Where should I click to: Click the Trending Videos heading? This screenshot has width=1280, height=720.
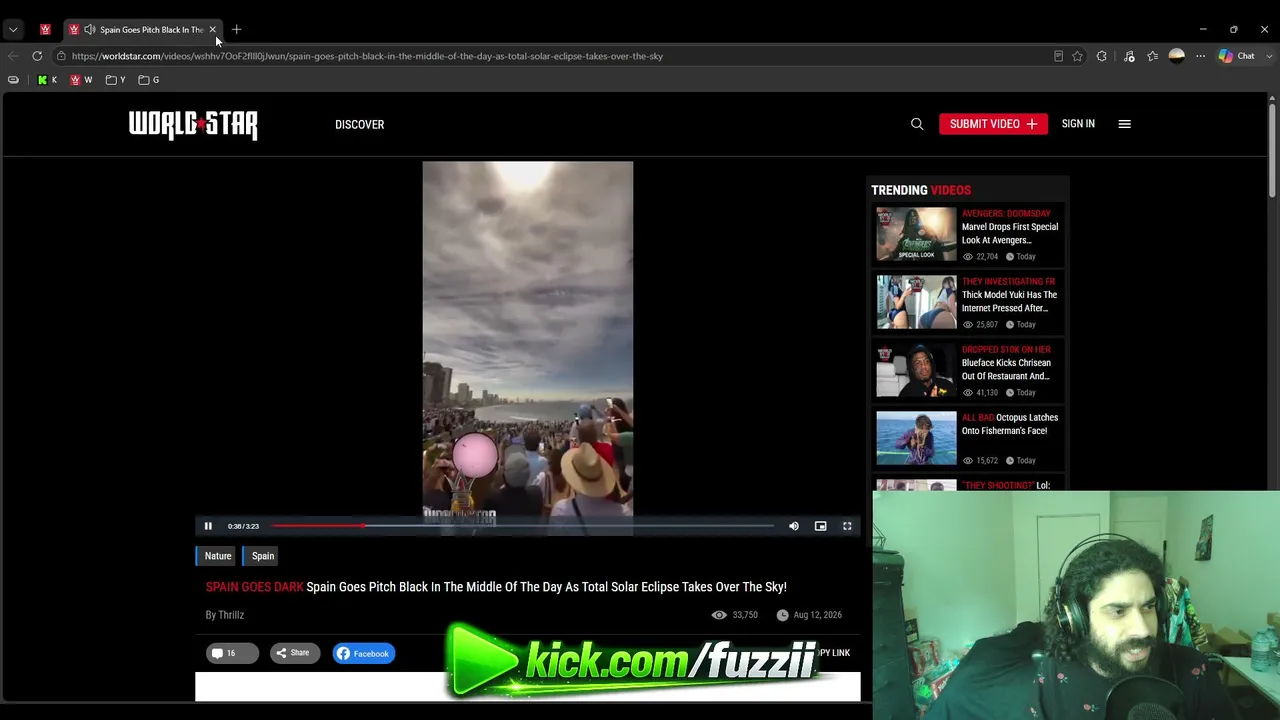click(921, 190)
